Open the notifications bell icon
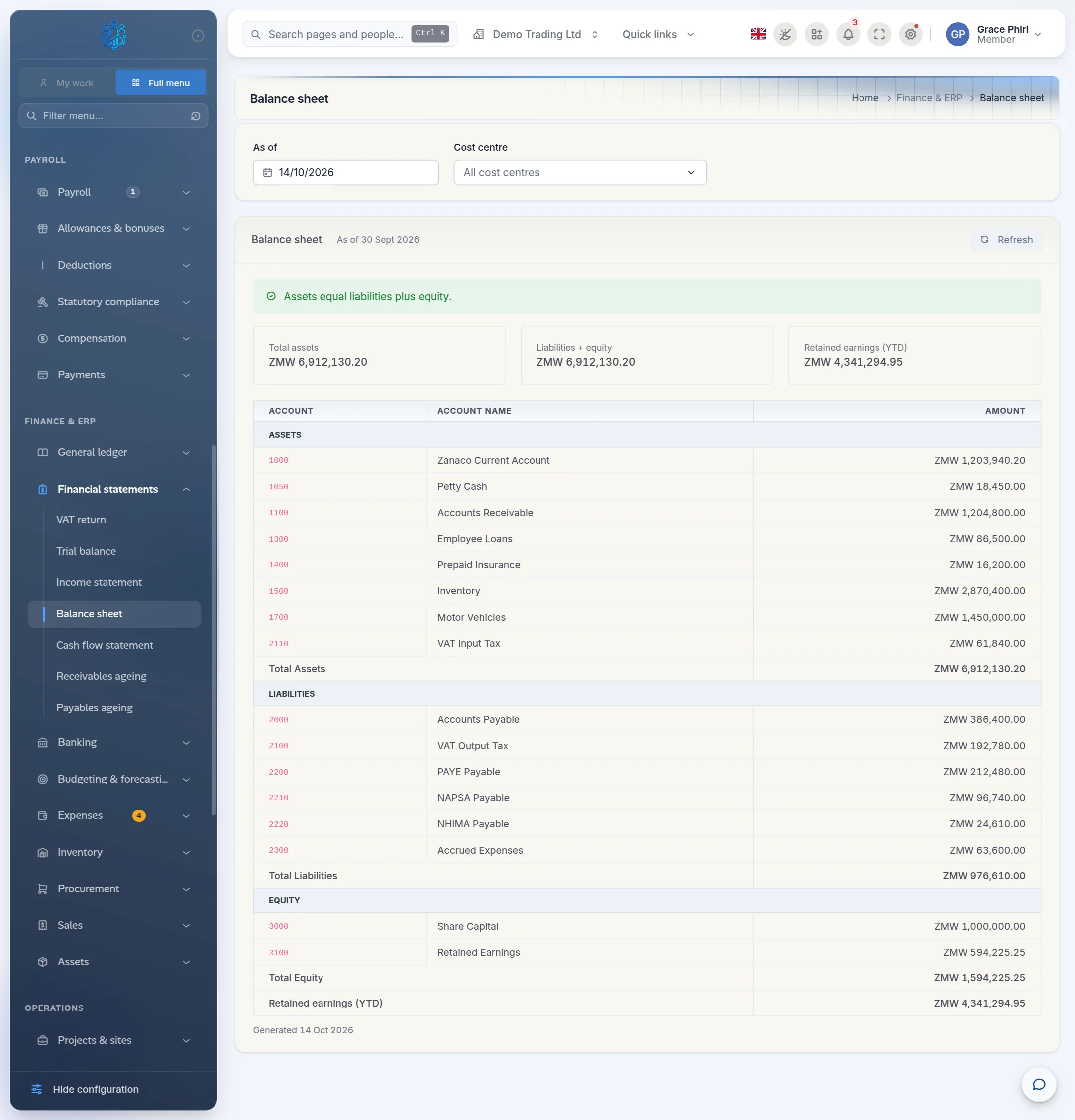Viewport: 1075px width, 1120px height. coord(848,34)
